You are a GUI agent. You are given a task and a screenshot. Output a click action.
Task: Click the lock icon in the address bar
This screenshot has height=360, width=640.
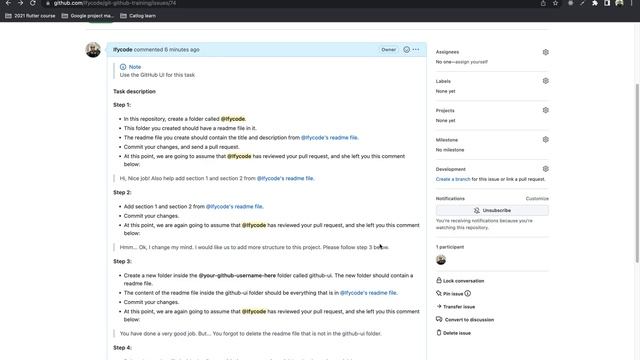[48, 3]
